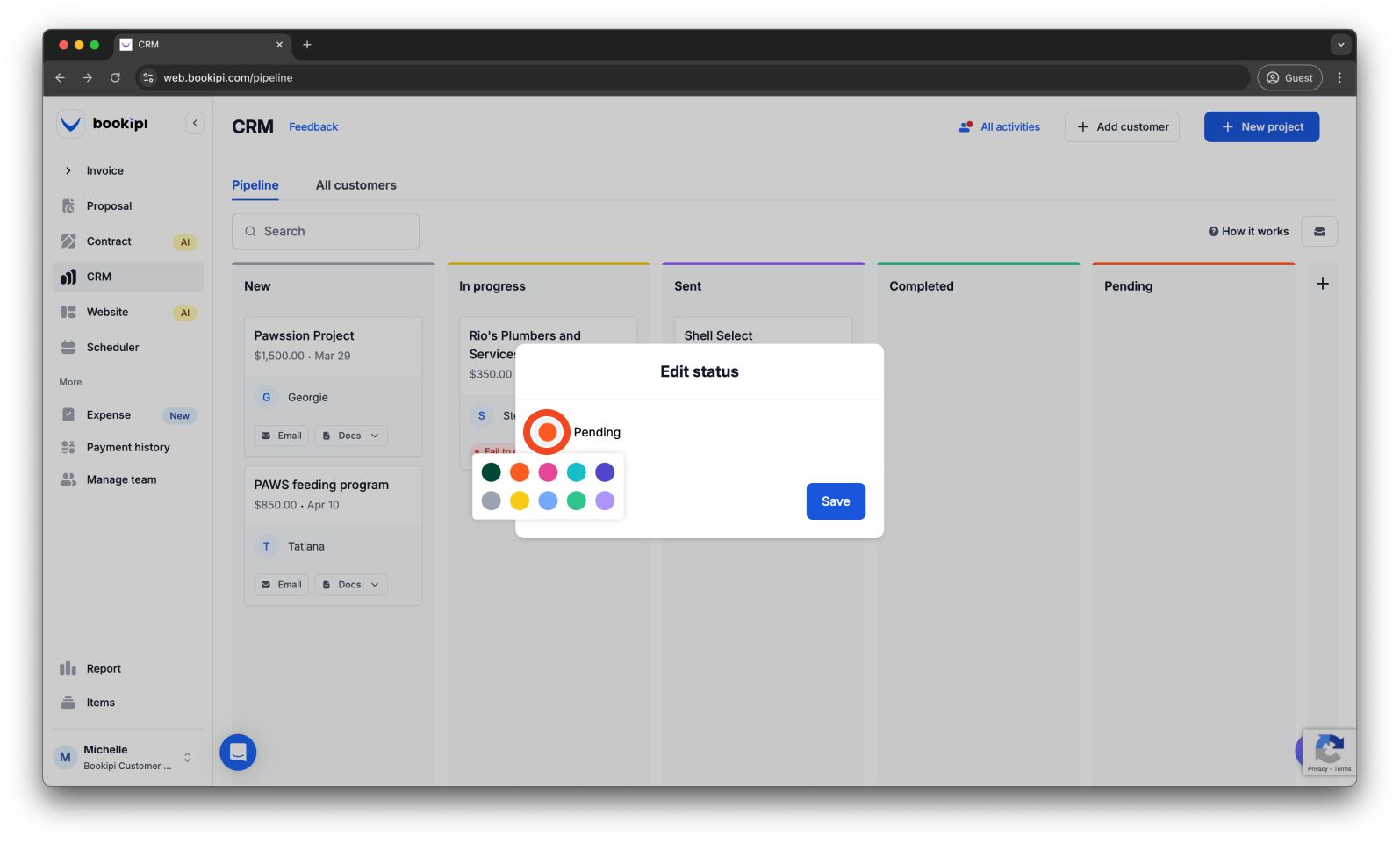1400x843 pixels.
Task: Open the CRM sidebar item
Action: [128, 277]
